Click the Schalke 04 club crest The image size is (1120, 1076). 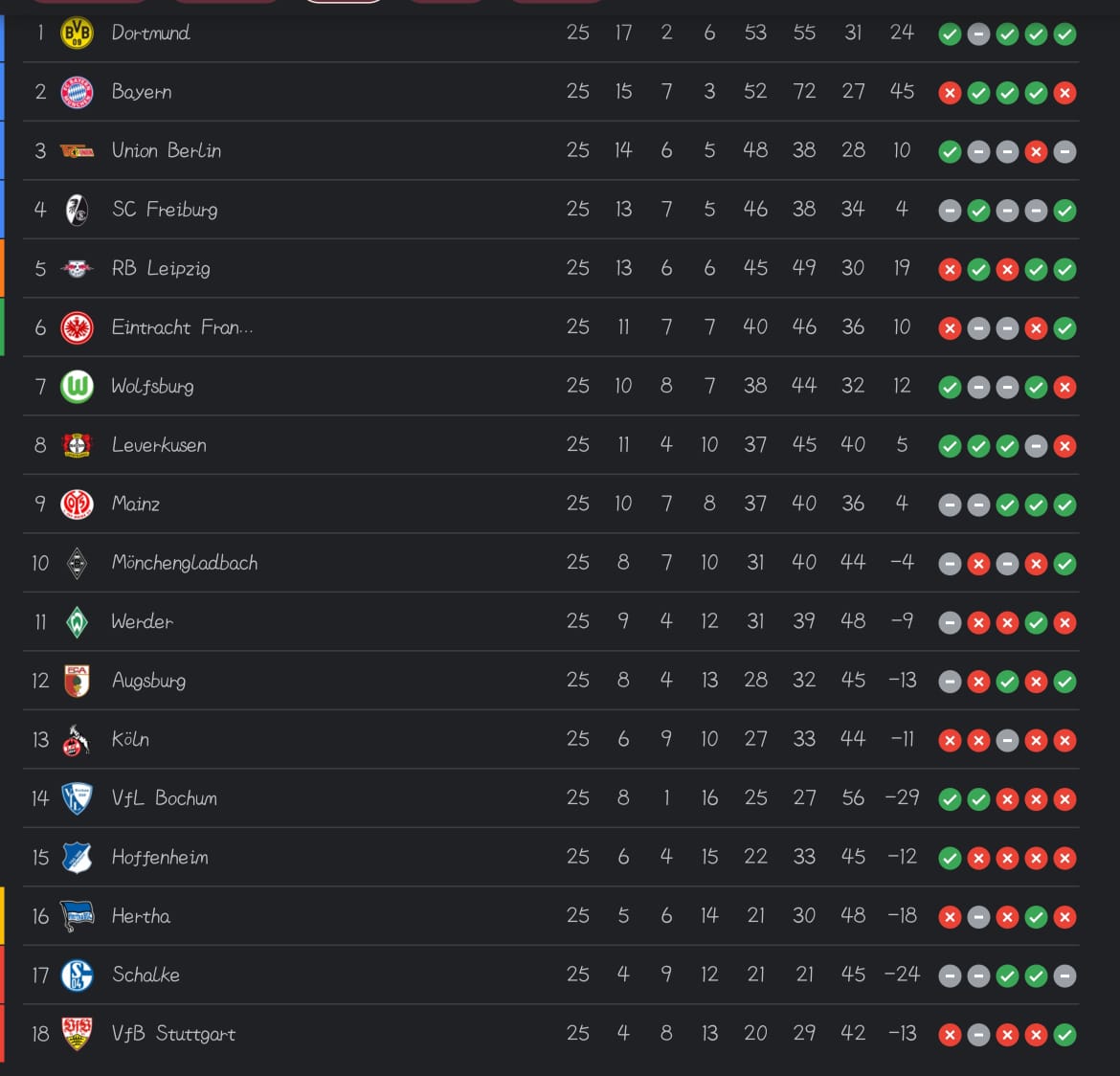pos(77,975)
